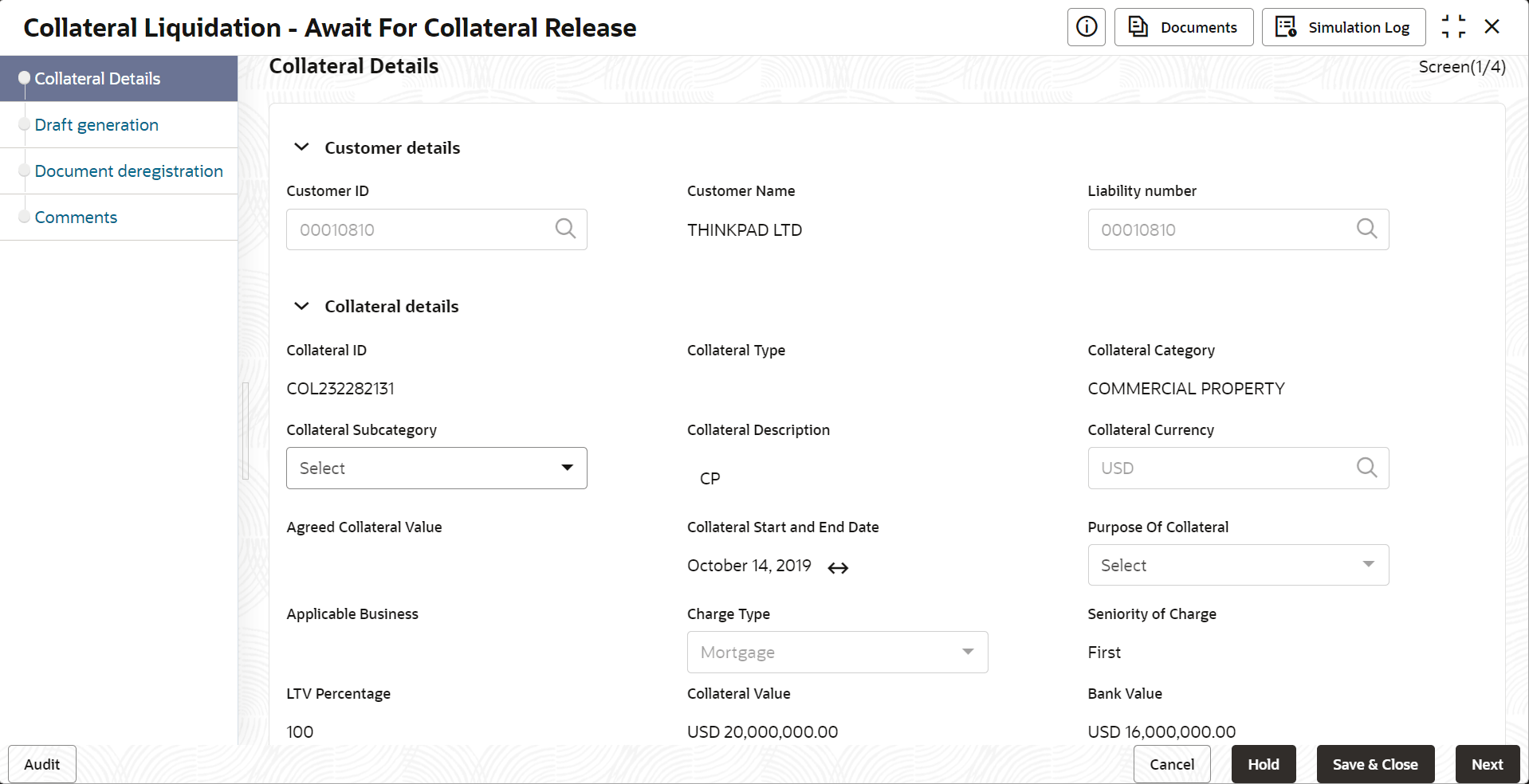1529x784 pixels.
Task: Click the Collateral Currency input field
Action: tap(1238, 468)
